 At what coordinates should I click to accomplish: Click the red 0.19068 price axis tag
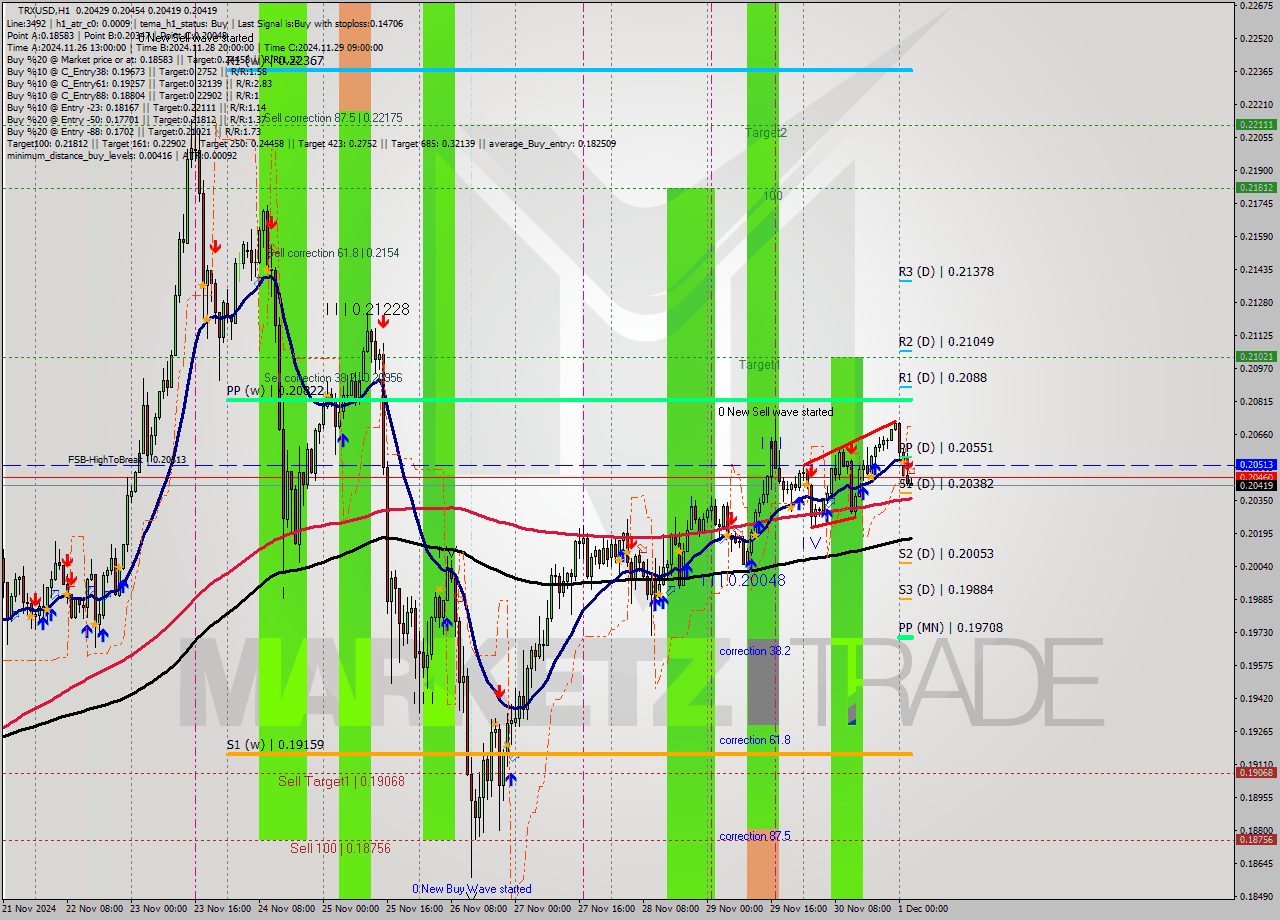pyautogui.click(x=1256, y=772)
